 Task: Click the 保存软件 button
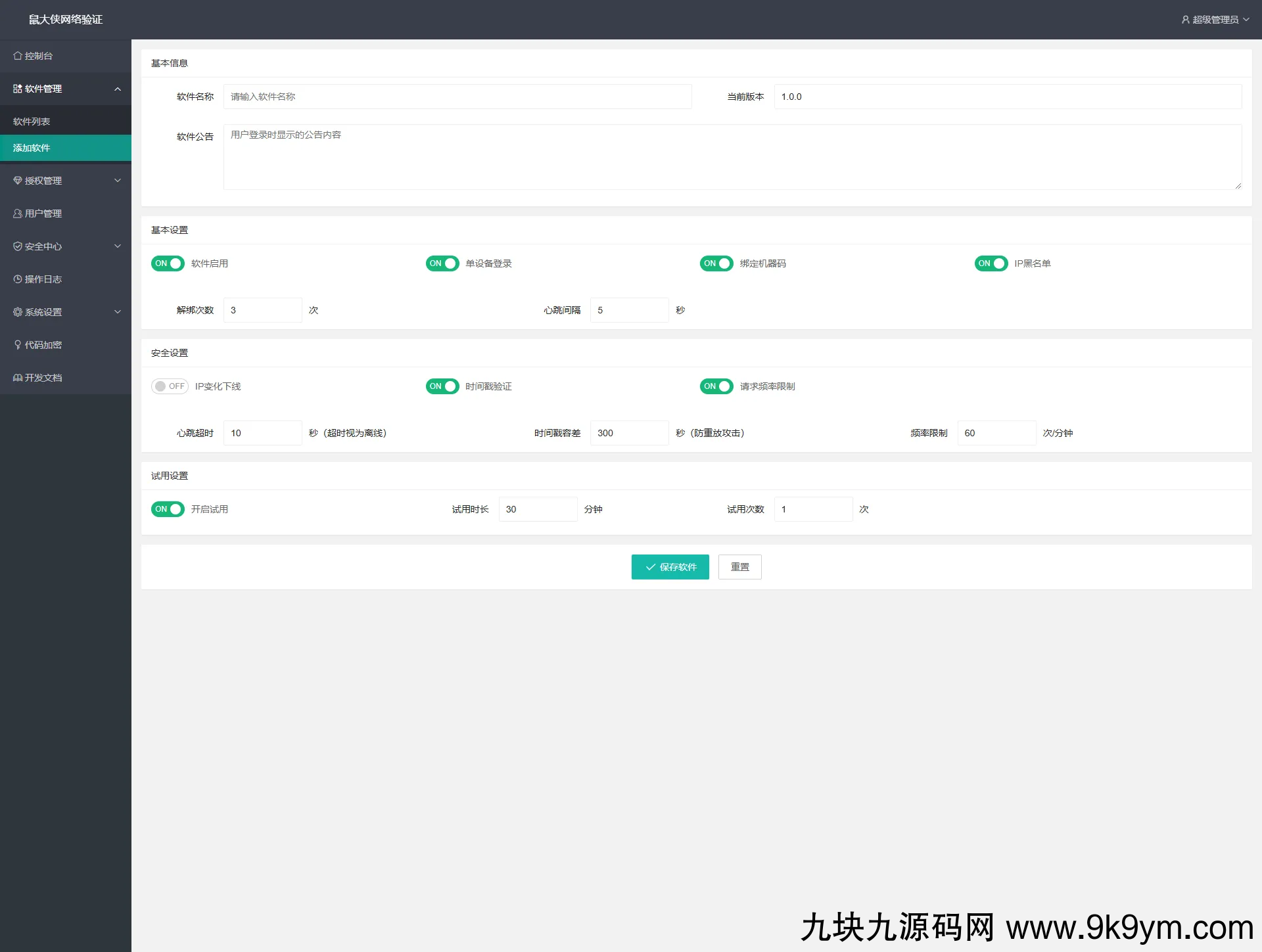[x=670, y=567]
